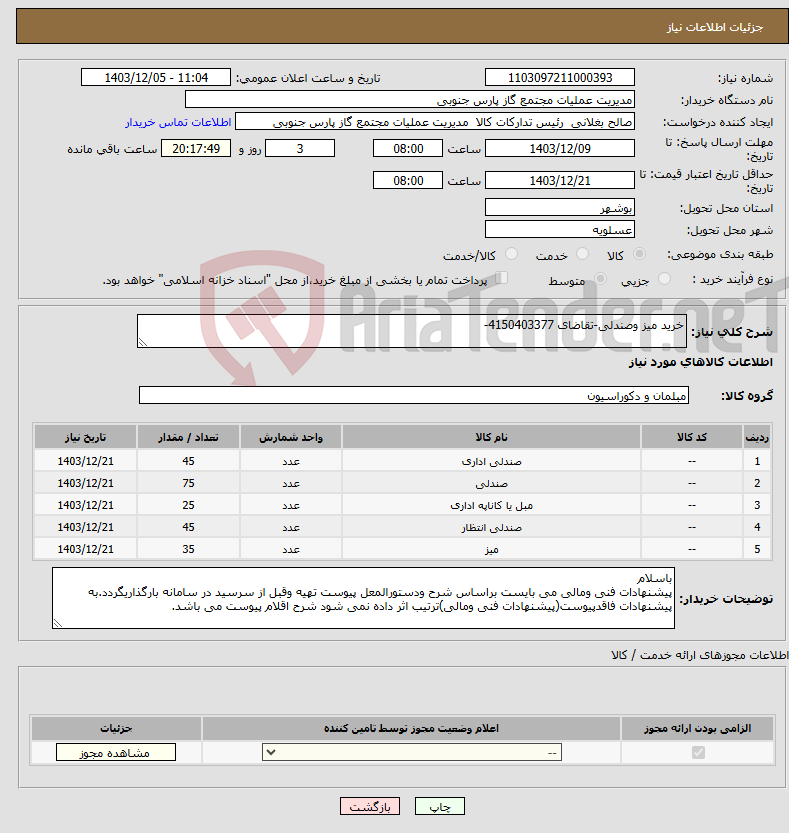Click the request creator name field

[x=435, y=122]
